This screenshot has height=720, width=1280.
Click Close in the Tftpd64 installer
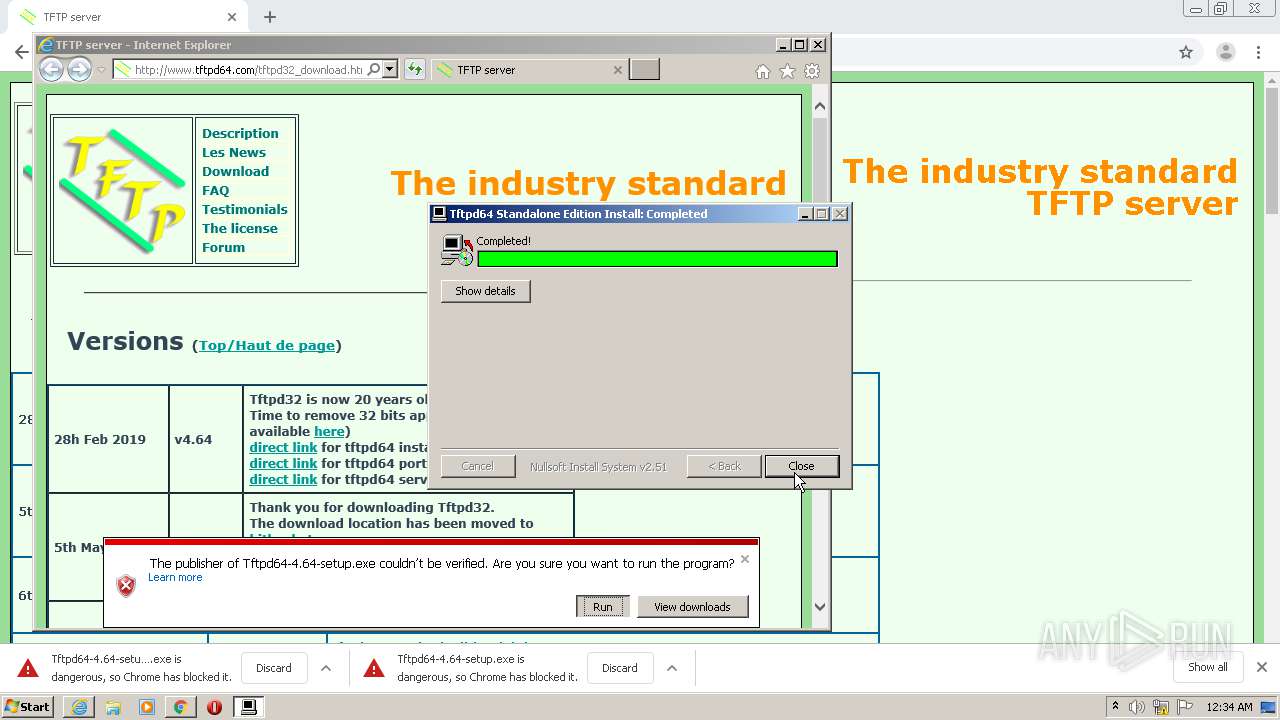tap(801, 466)
